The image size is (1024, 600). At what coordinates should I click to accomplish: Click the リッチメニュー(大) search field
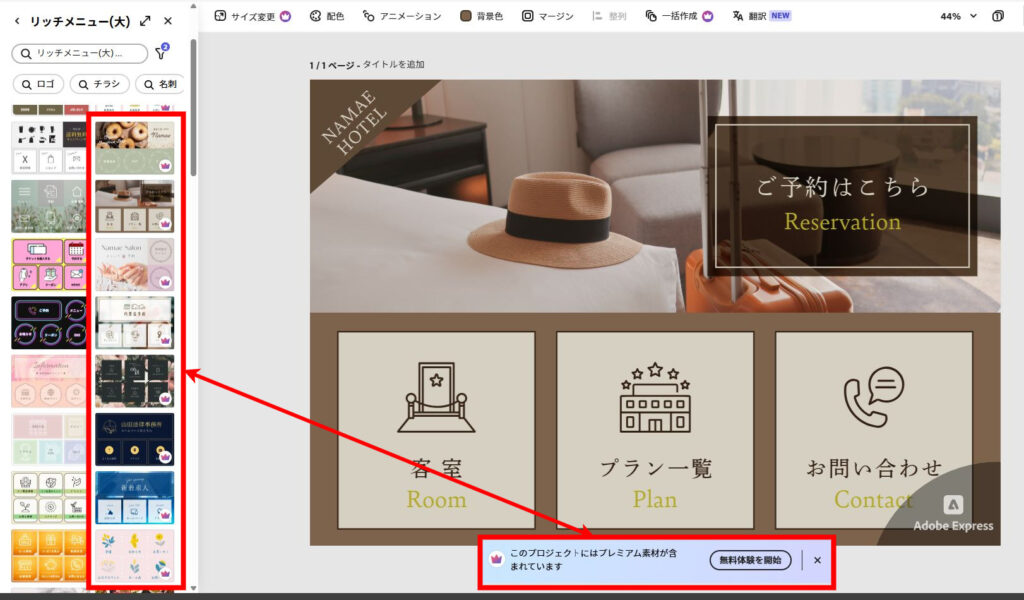(x=80, y=53)
